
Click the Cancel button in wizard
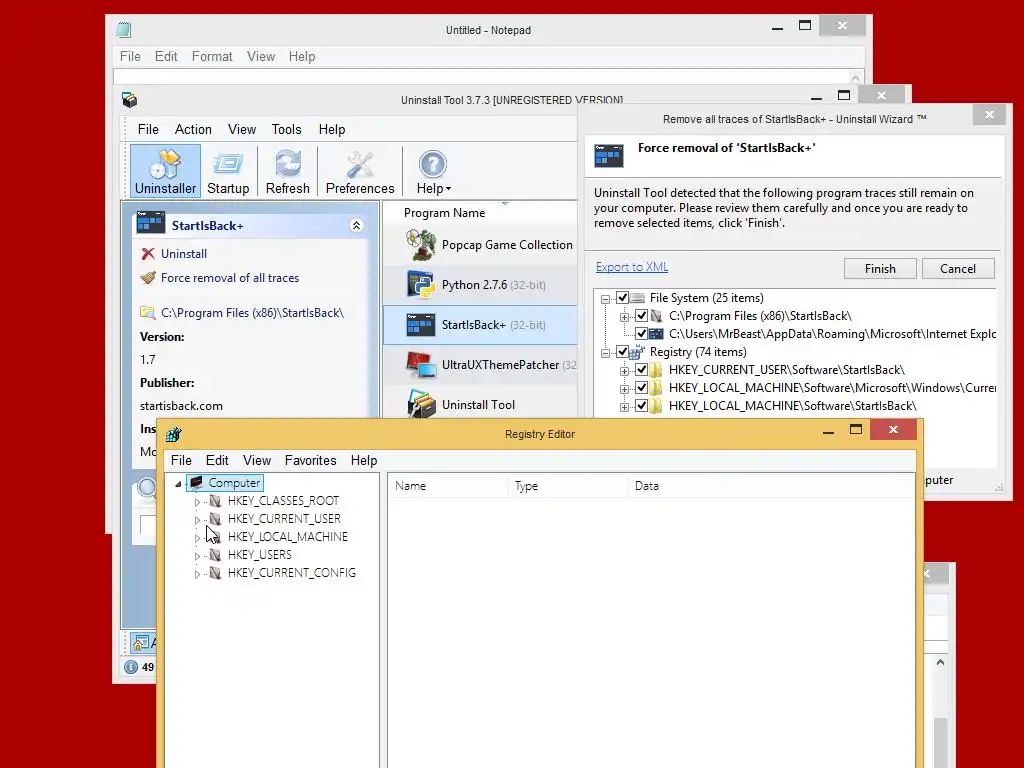[x=957, y=268]
